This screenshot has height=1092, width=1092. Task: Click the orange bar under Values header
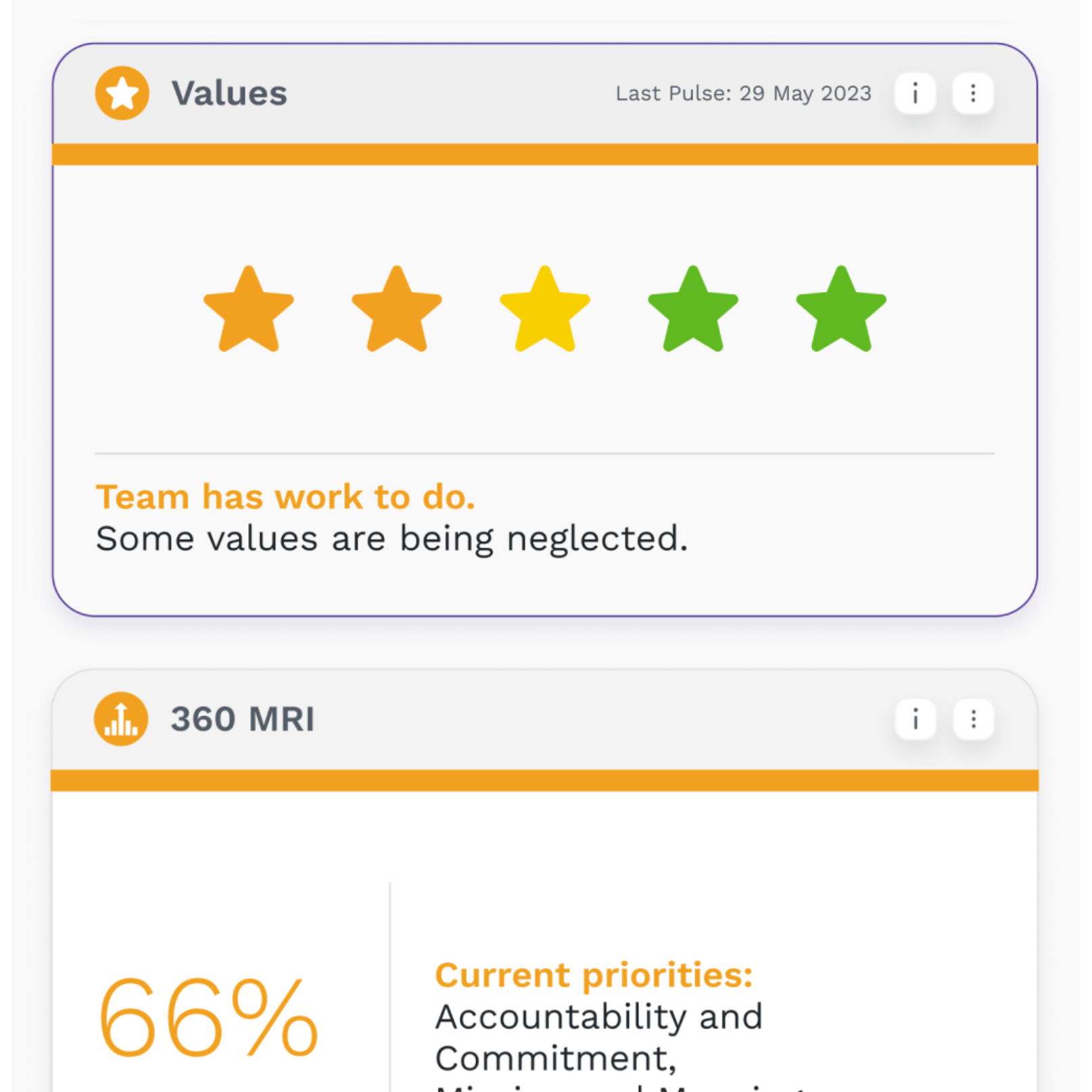point(545,154)
